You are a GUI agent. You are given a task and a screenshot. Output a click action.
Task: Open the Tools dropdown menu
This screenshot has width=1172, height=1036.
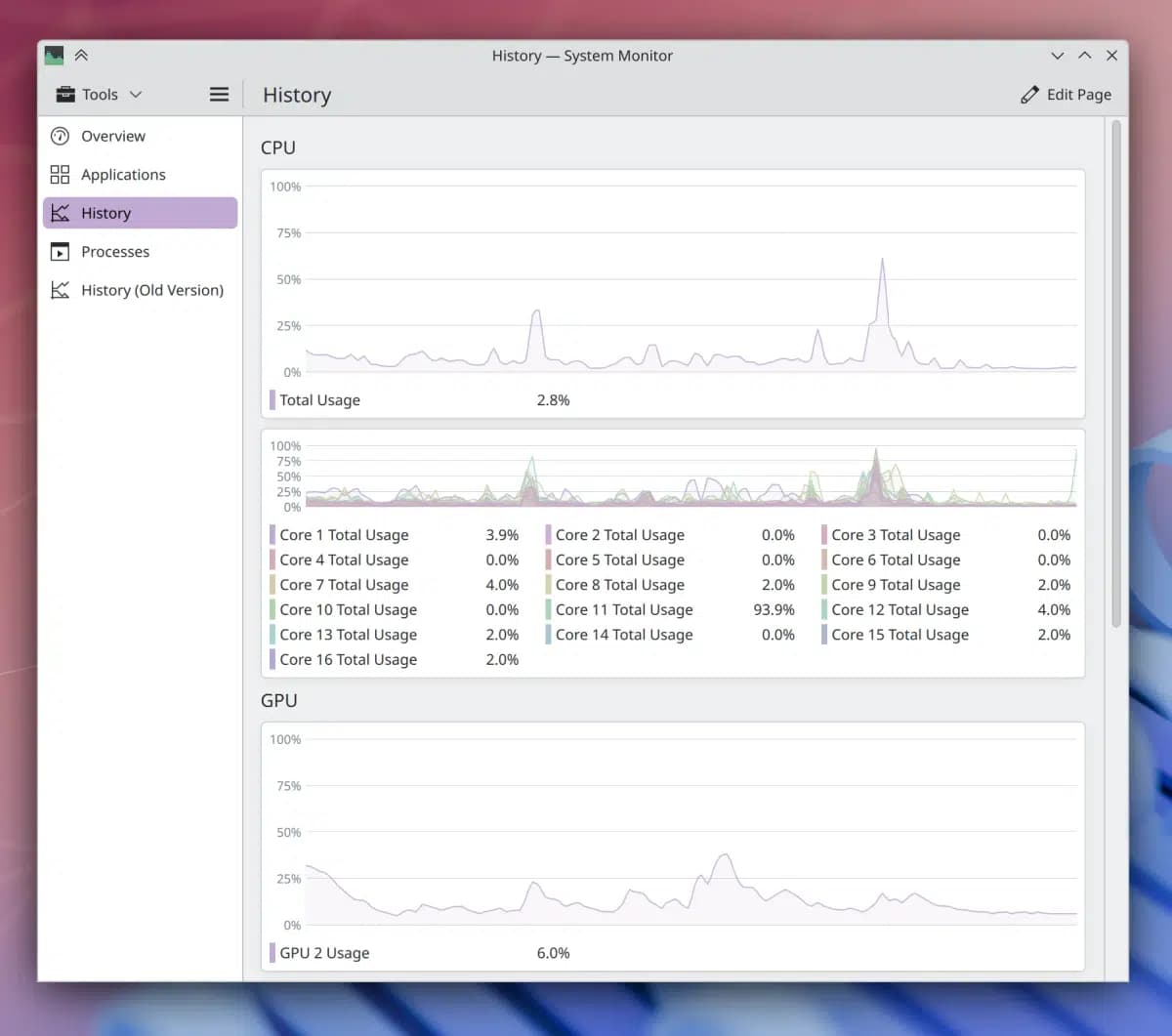100,95
